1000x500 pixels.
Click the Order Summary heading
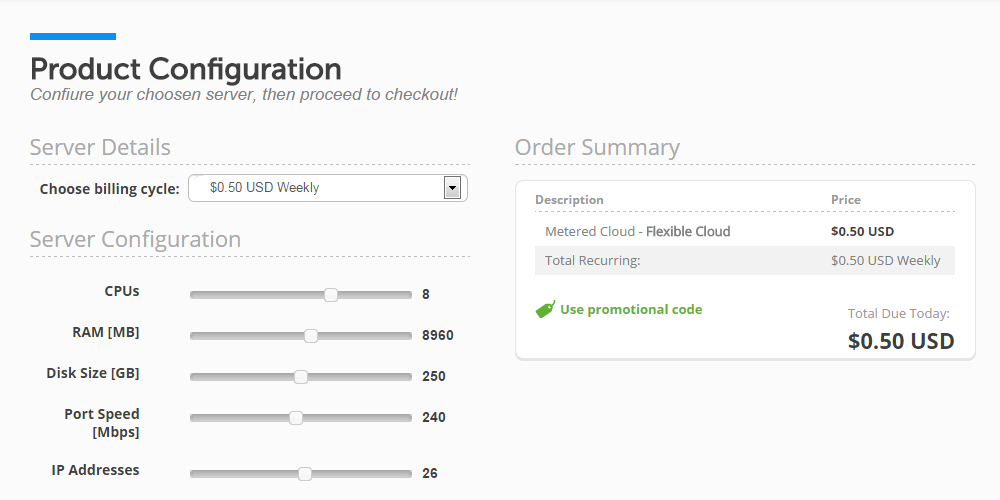pyautogui.click(x=597, y=147)
